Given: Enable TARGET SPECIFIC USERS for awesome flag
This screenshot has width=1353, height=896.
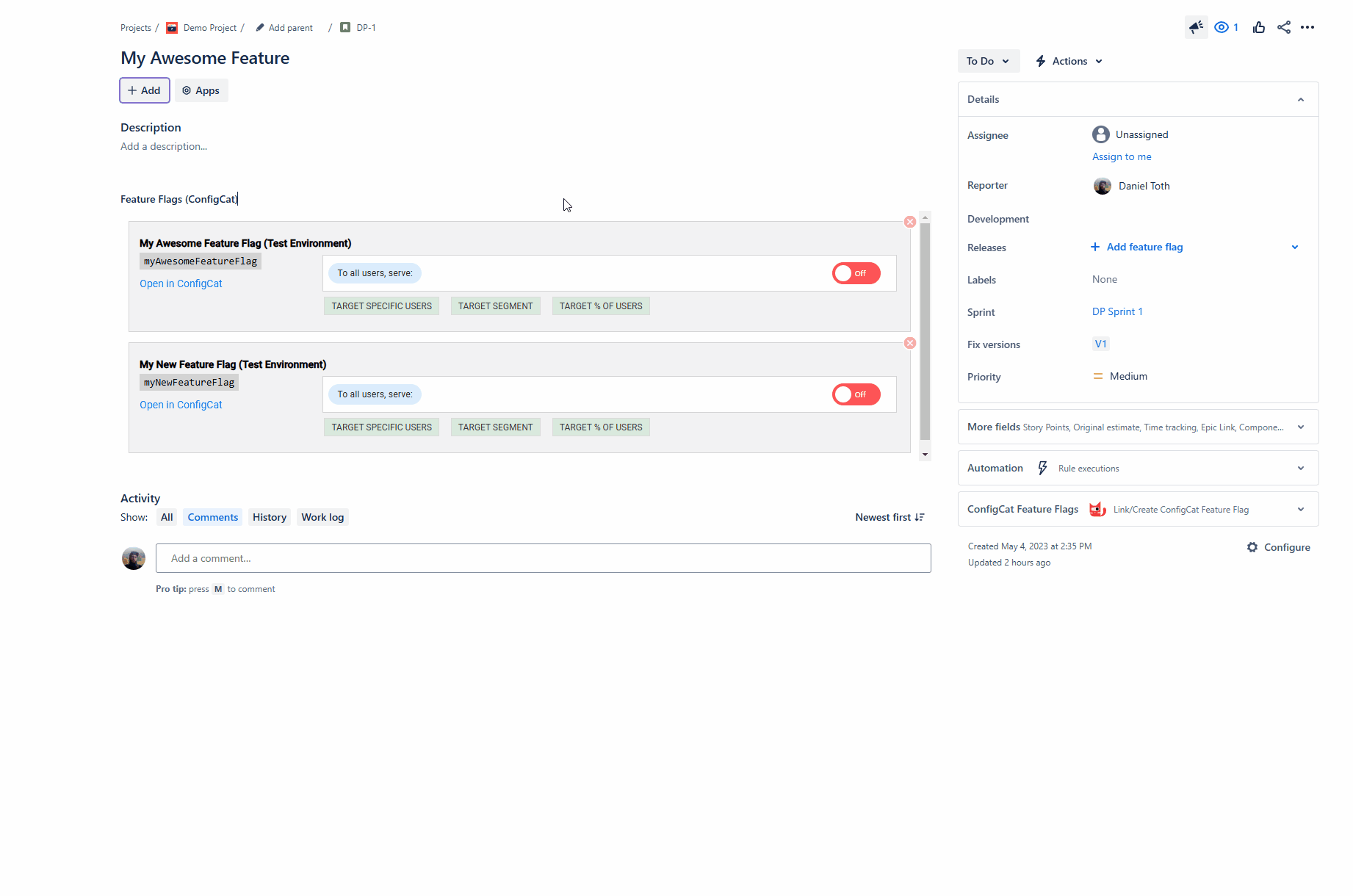Looking at the screenshot, I should [381, 306].
